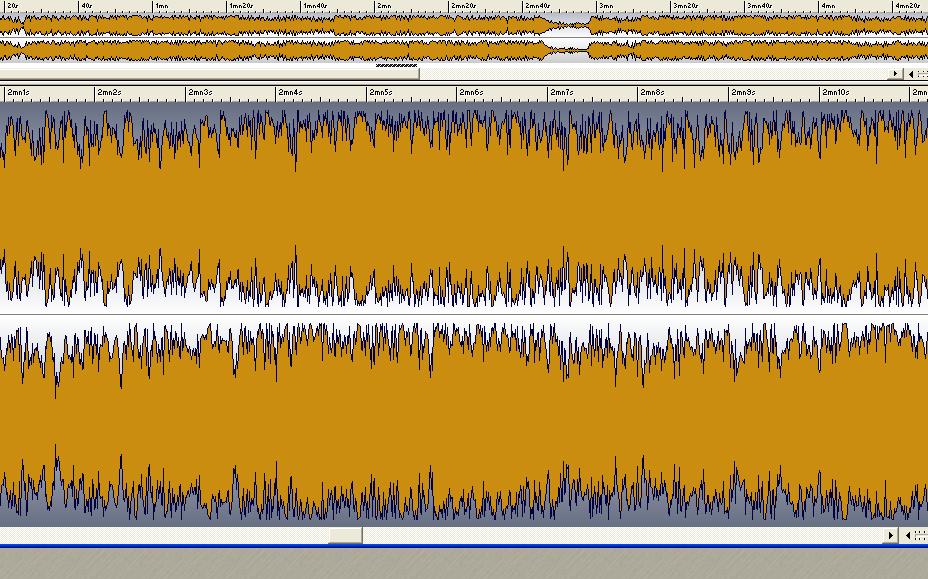Click the striped range indicator under overview
The image size is (928, 579).
click(396, 66)
